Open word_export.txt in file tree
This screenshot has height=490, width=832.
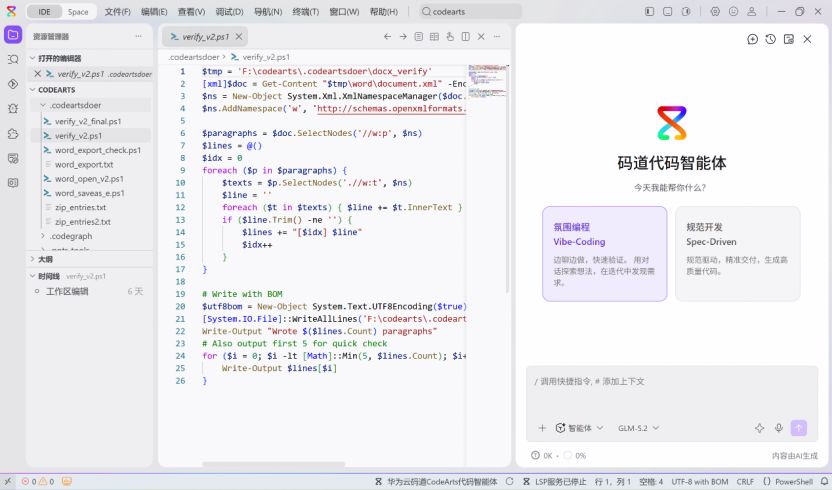(x=84, y=165)
